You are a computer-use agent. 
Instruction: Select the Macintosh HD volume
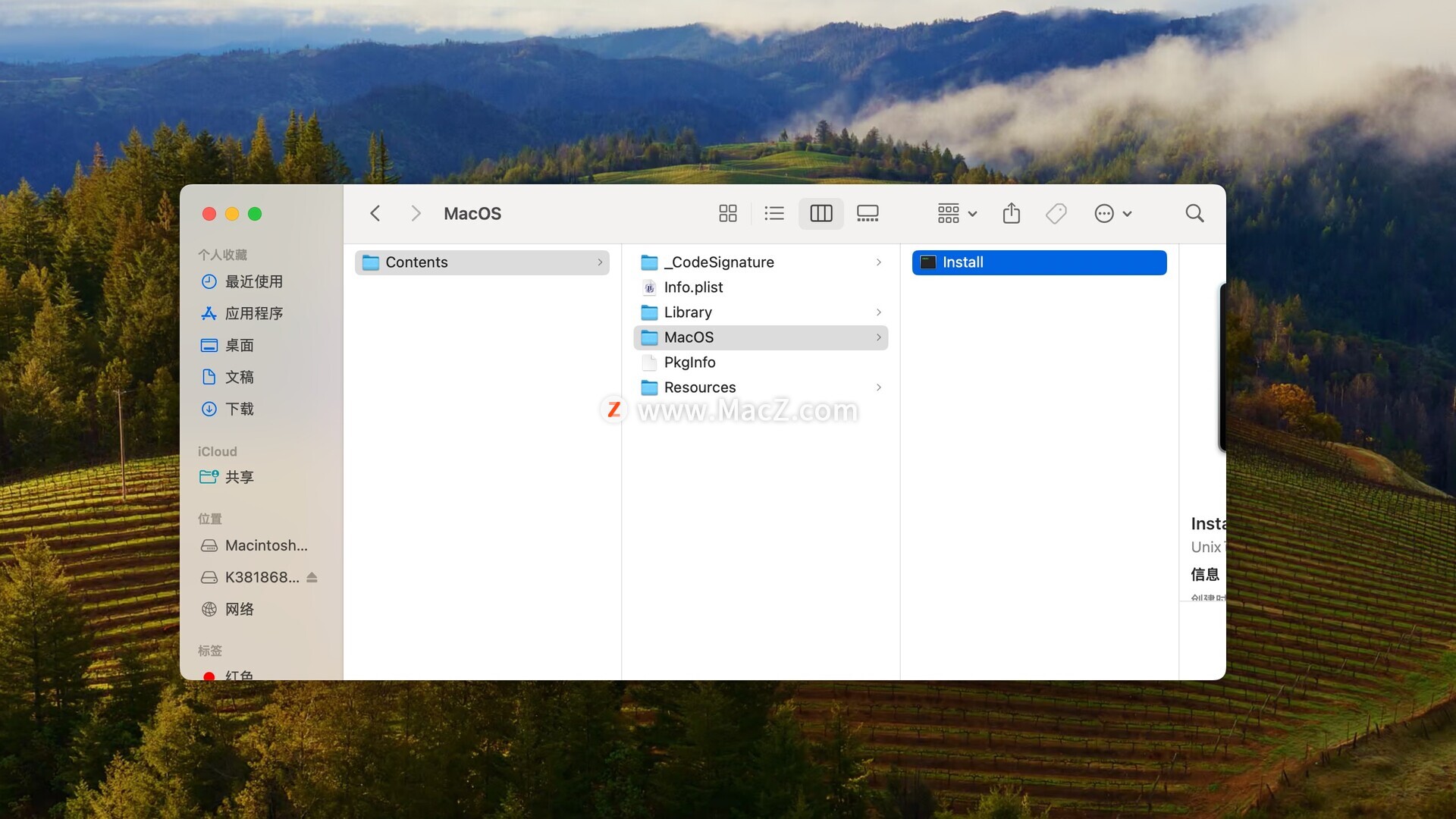(x=266, y=545)
